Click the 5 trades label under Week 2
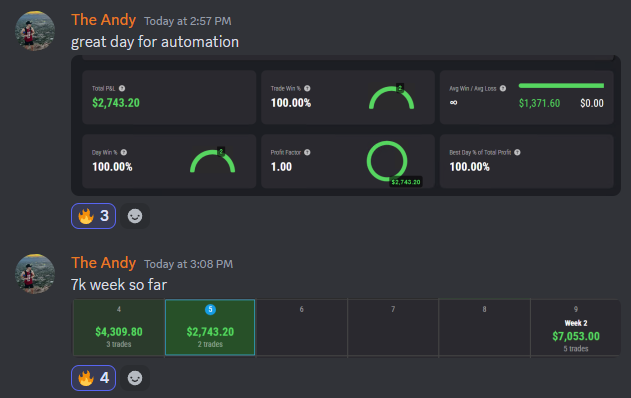Viewport: 631px width, 398px height. click(576, 349)
